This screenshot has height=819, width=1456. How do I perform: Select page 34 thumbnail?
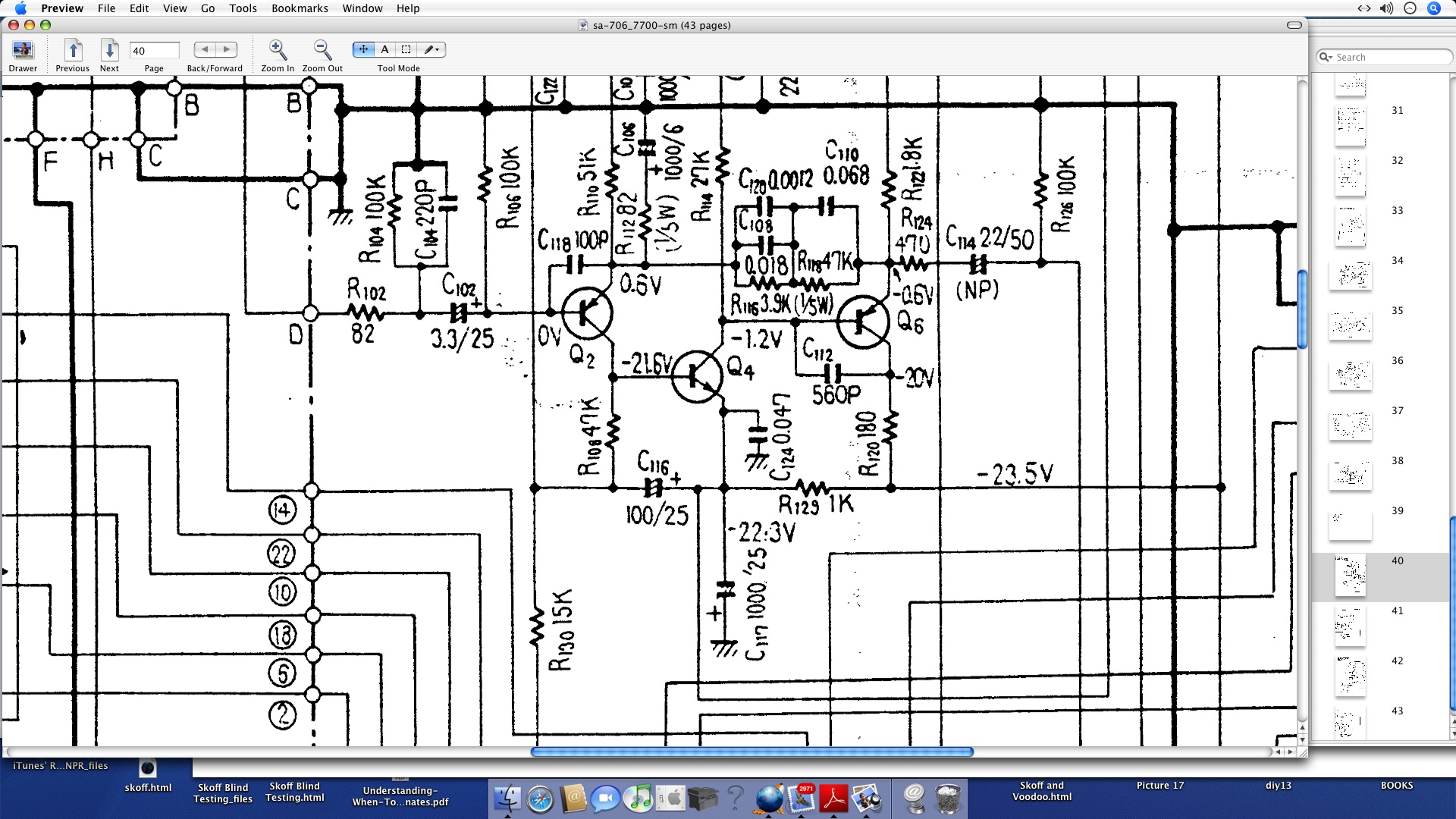[x=1350, y=276]
